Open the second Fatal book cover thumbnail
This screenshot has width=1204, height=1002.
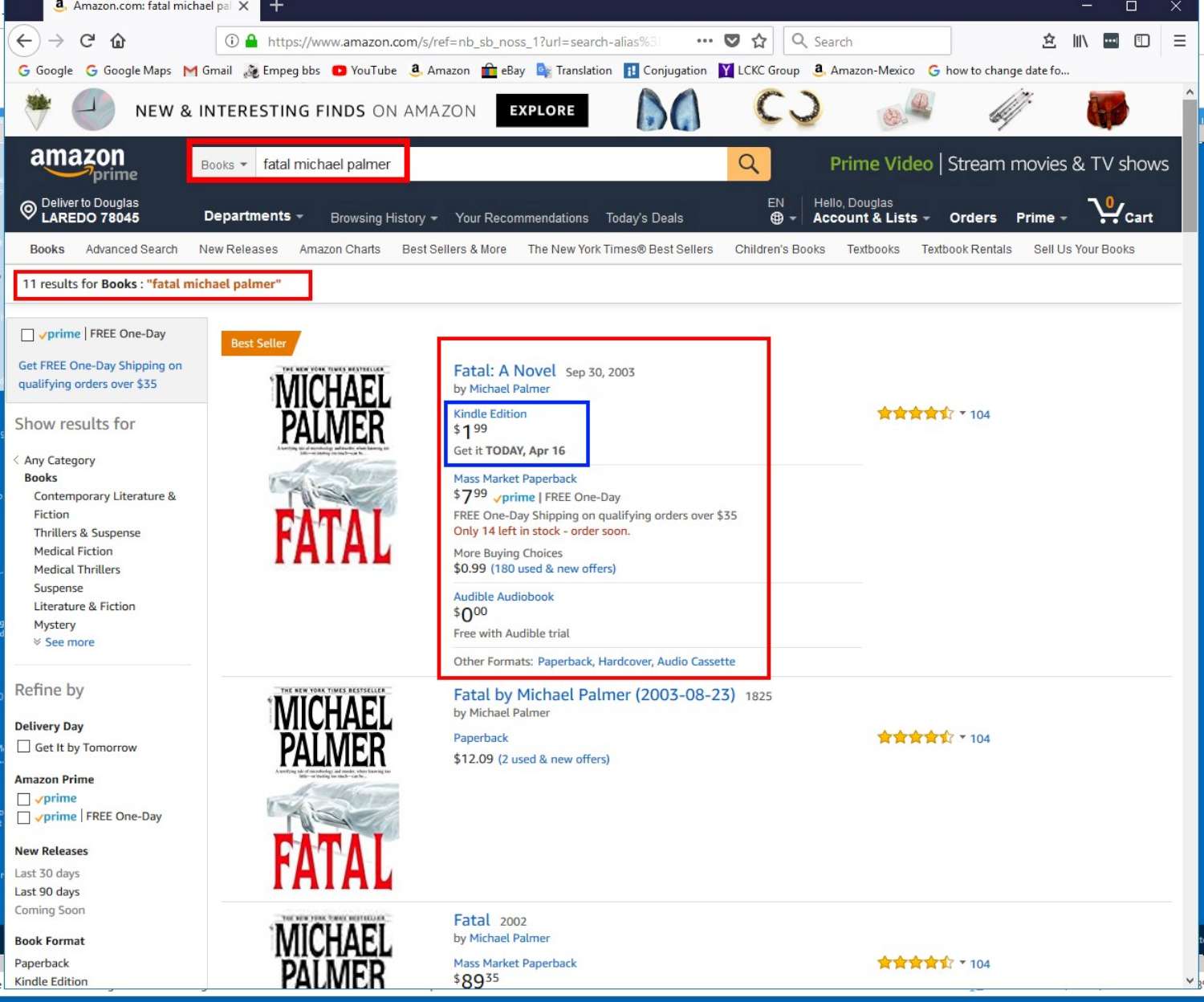[x=332, y=788]
